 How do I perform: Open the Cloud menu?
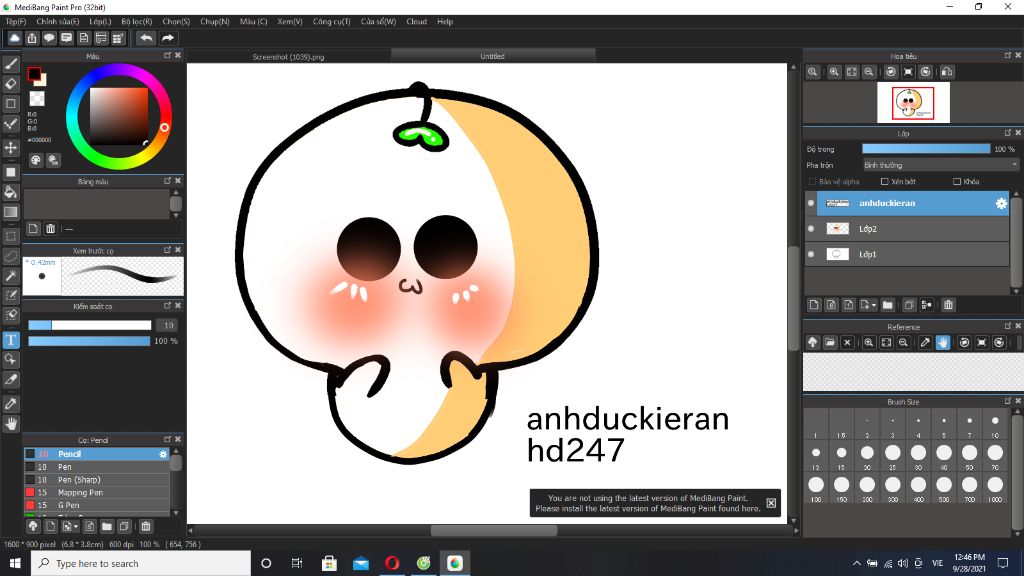[416, 22]
